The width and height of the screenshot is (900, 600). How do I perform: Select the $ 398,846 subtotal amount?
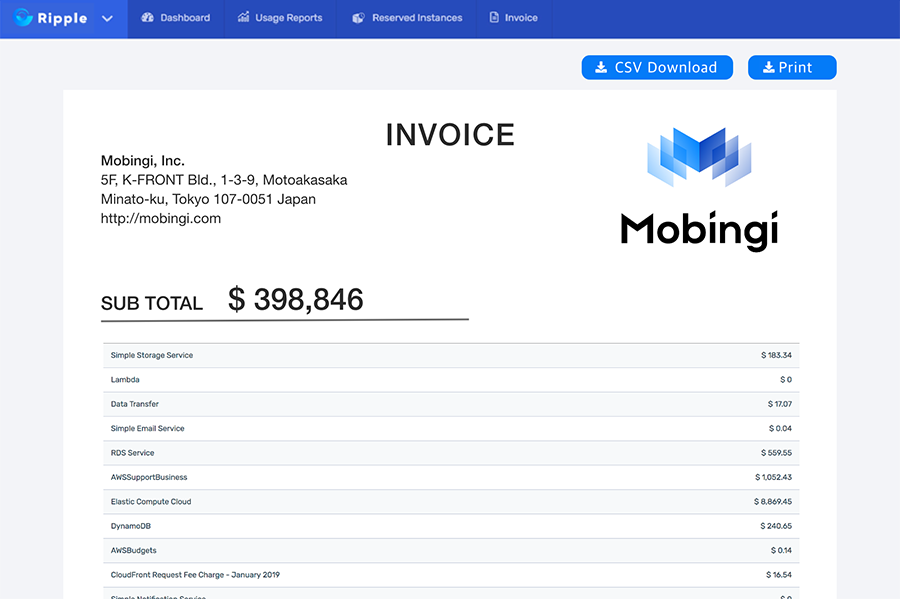[x=296, y=300]
